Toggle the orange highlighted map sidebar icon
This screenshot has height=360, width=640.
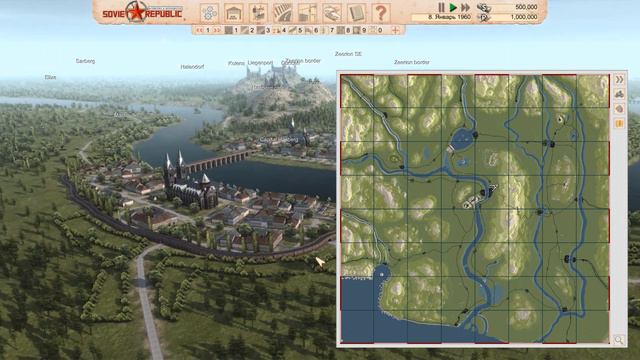click(x=619, y=123)
